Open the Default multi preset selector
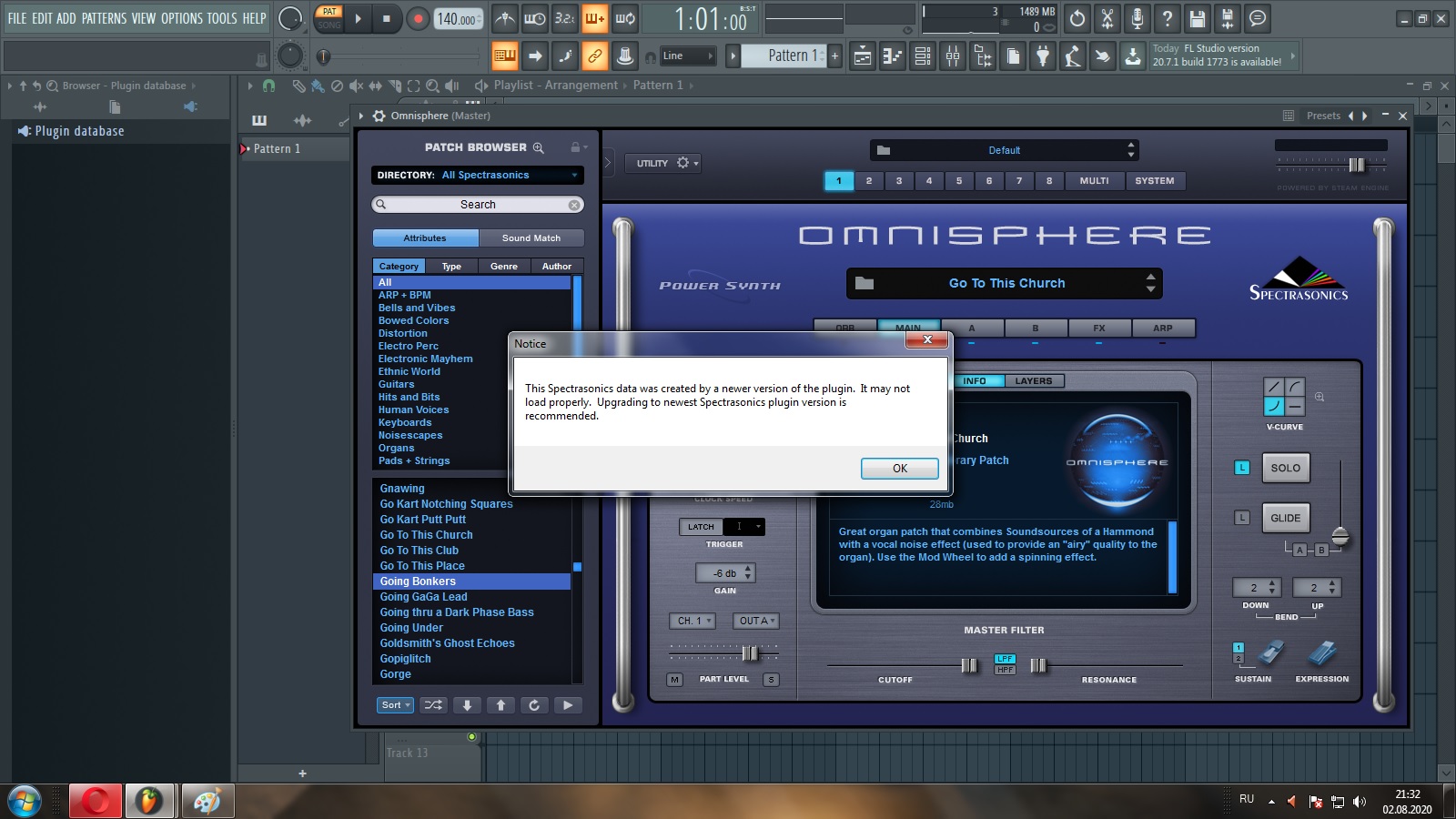The width and height of the screenshot is (1456, 819). [x=1005, y=150]
